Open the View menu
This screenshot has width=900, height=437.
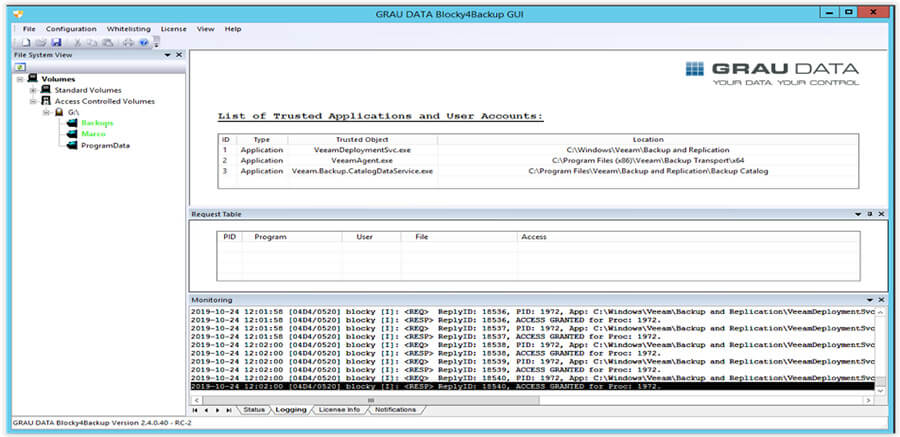pos(205,29)
